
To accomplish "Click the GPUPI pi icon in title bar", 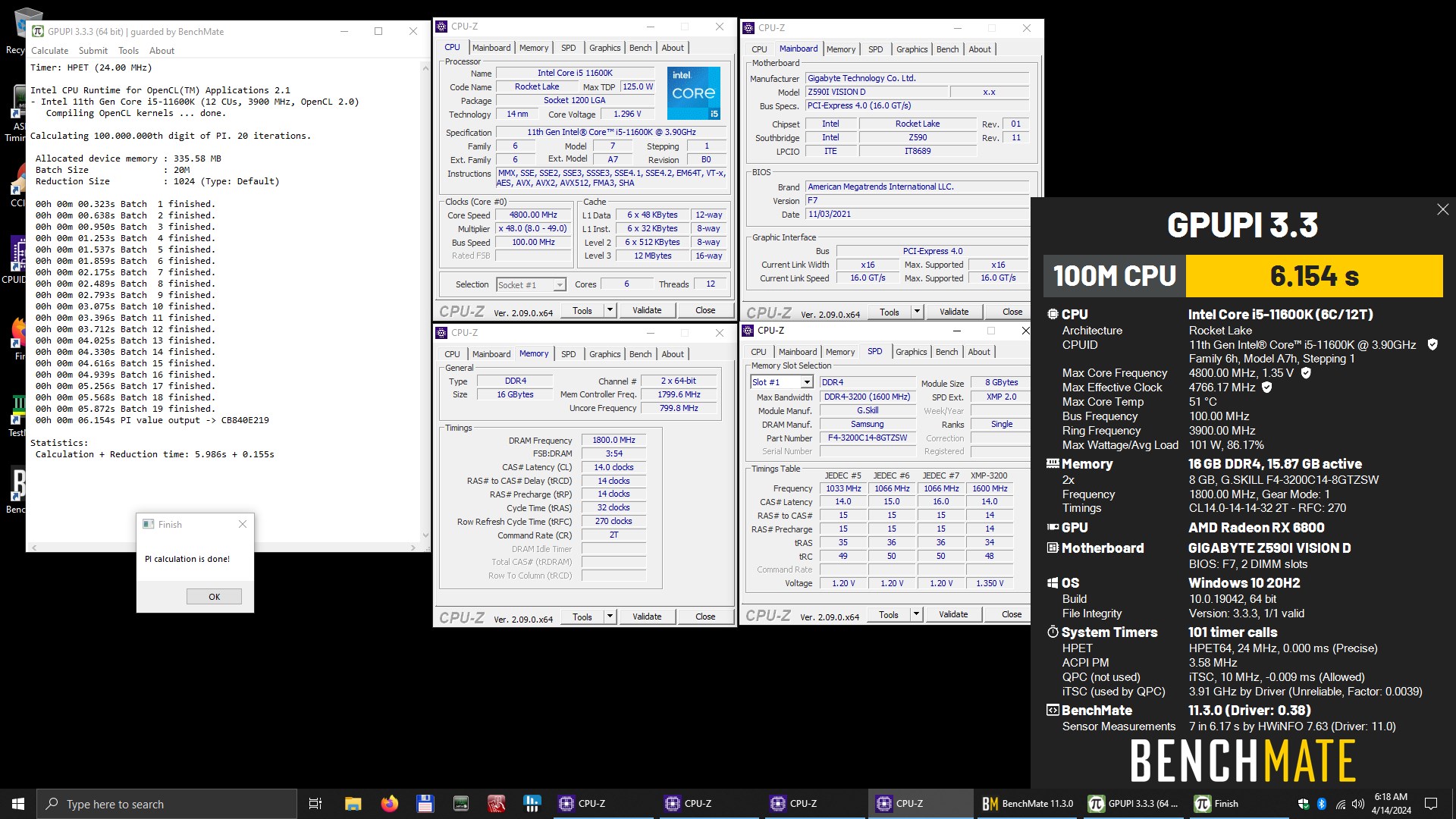I will (x=38, y=31).
